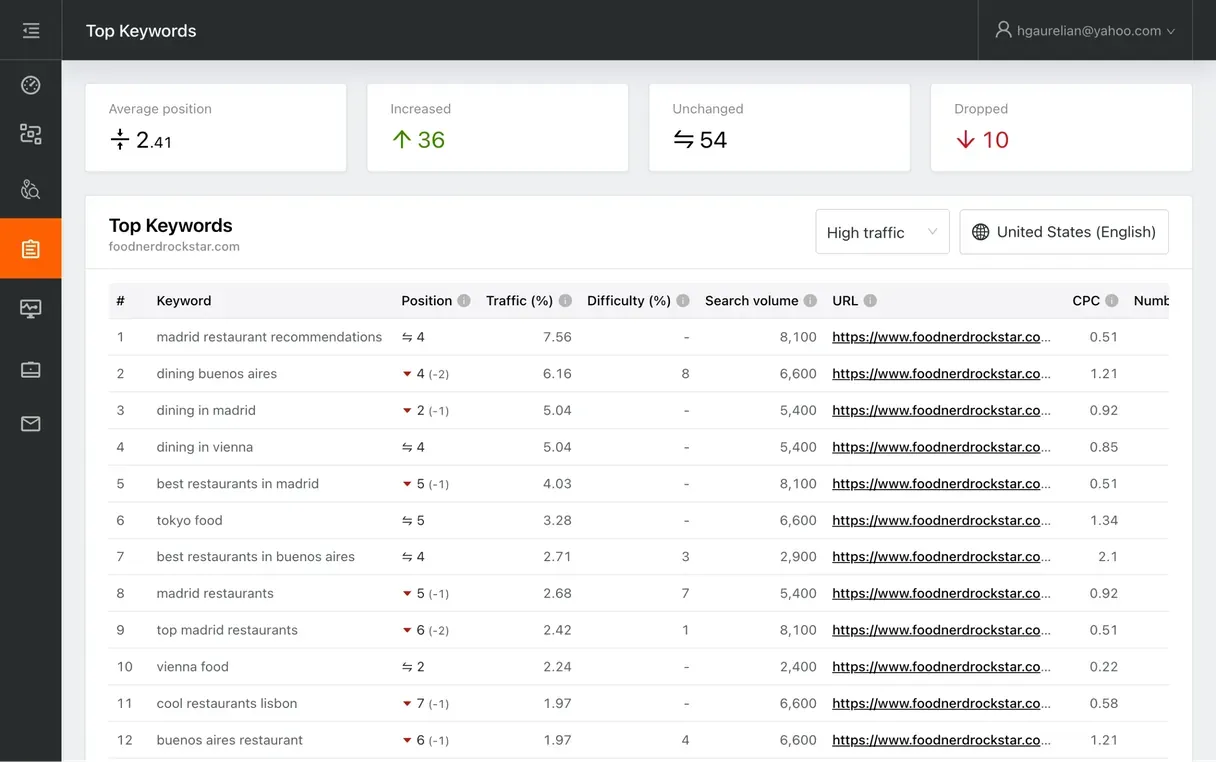Open the hgaurelian@yahoo.com account menu
This screenshot has height=762, width=1216.
click(x=1085, y=30)
